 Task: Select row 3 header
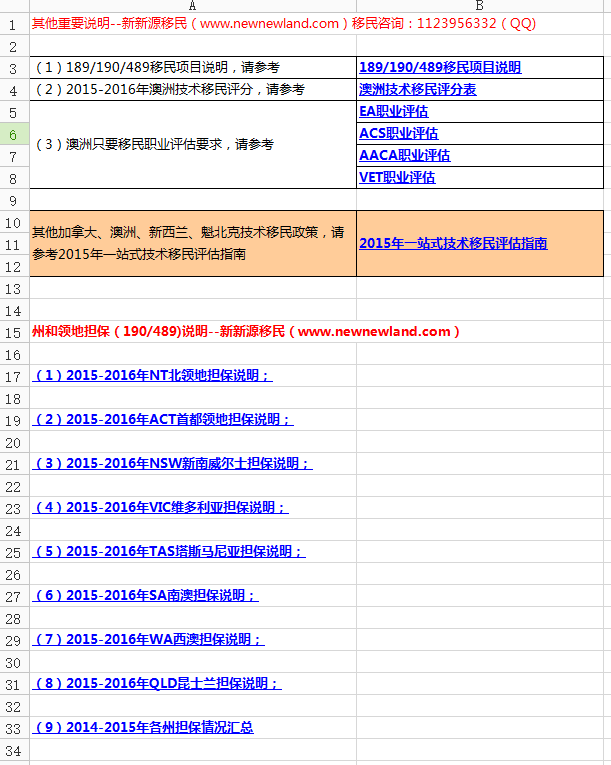pos(14,69)
